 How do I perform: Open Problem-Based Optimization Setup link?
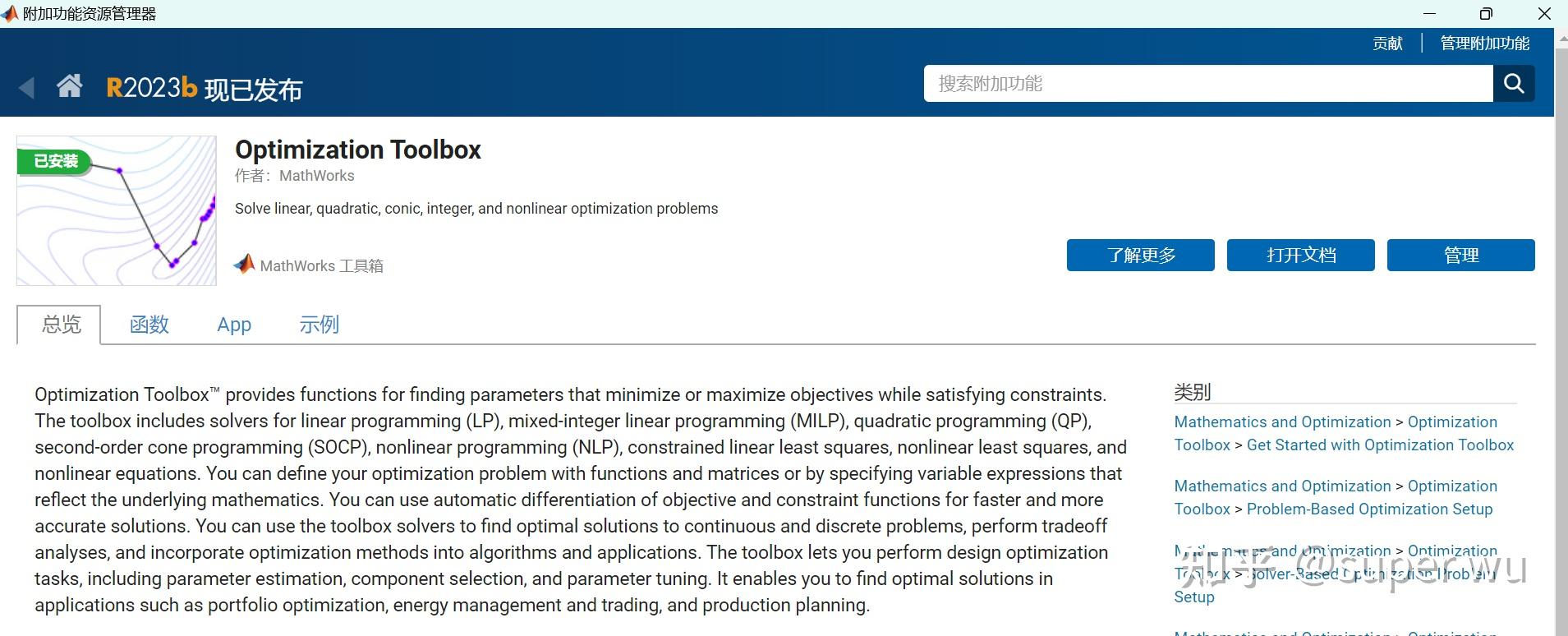1369,509
